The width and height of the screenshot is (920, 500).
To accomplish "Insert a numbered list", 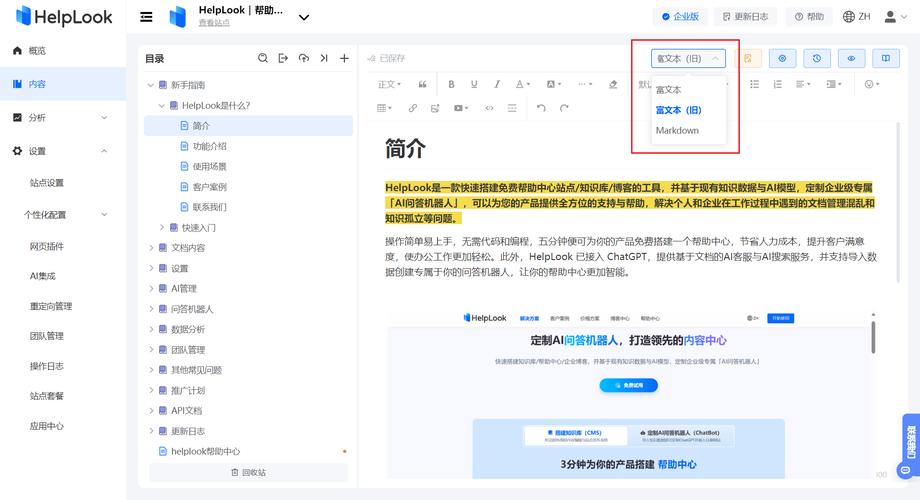I will pyautogui.click(x=777, y=85).
